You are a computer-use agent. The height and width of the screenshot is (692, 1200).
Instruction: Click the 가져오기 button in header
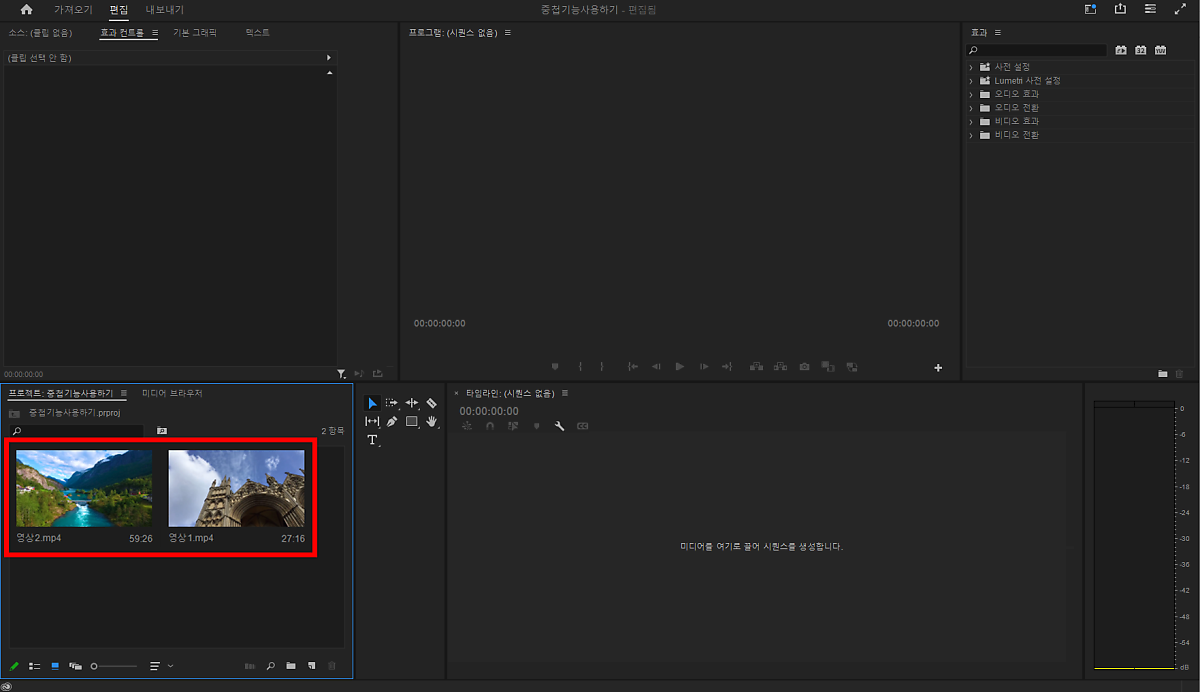click(x=73, y=10)
